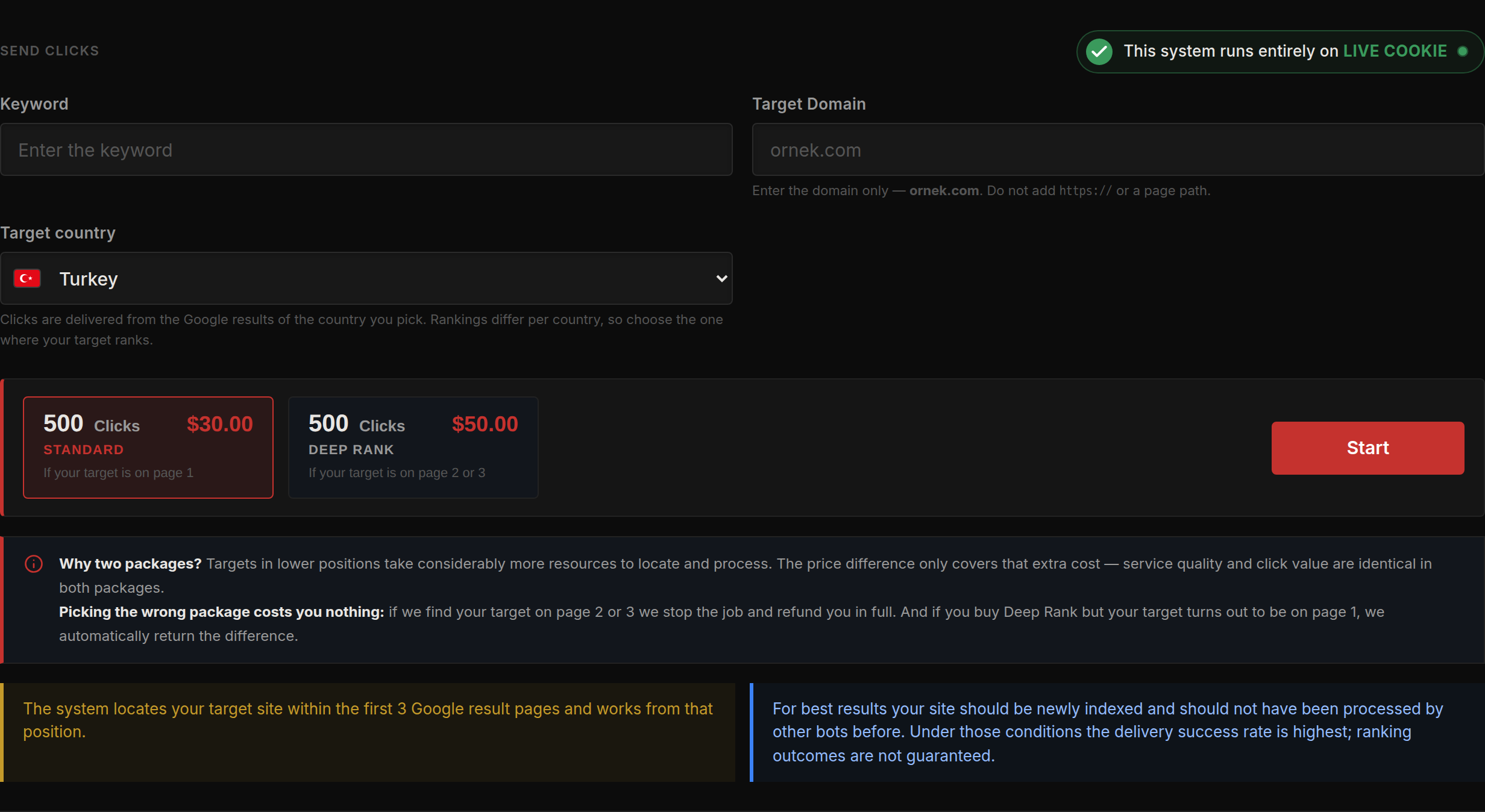
Task: Click the red info icon beside Why two packages
Action: click(34, 564)
